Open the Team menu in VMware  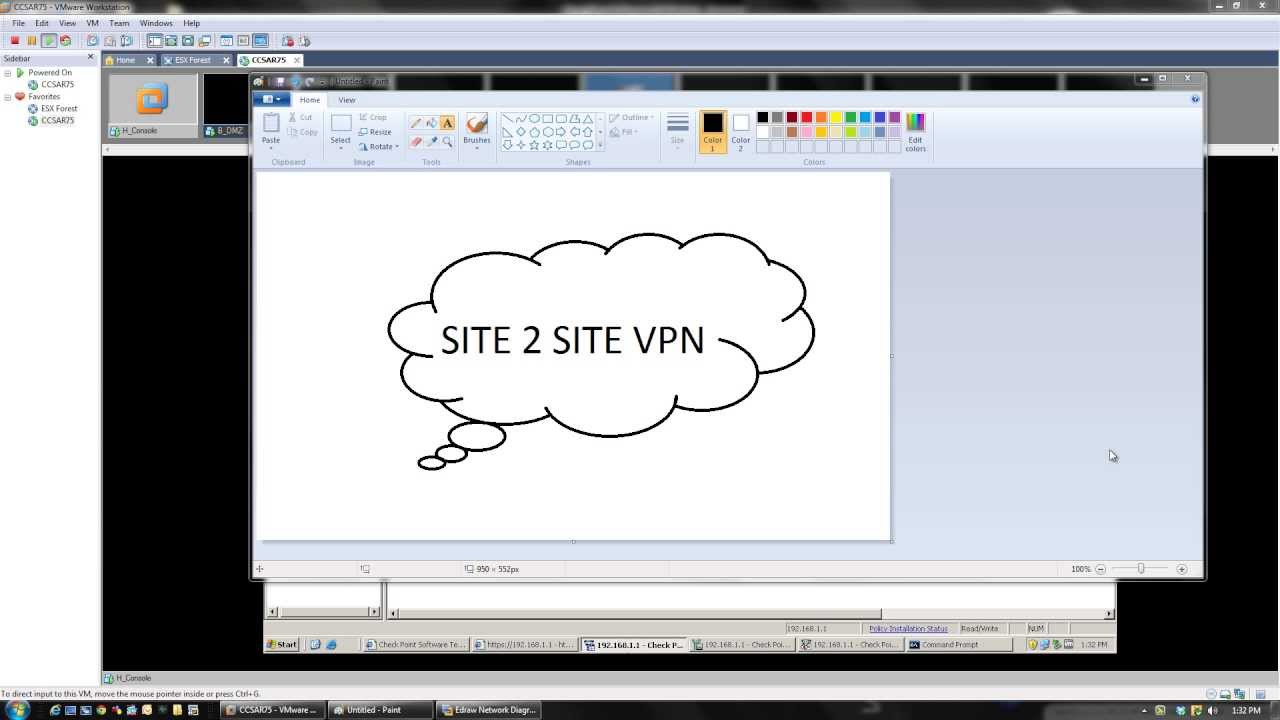[x=119, y=23]
